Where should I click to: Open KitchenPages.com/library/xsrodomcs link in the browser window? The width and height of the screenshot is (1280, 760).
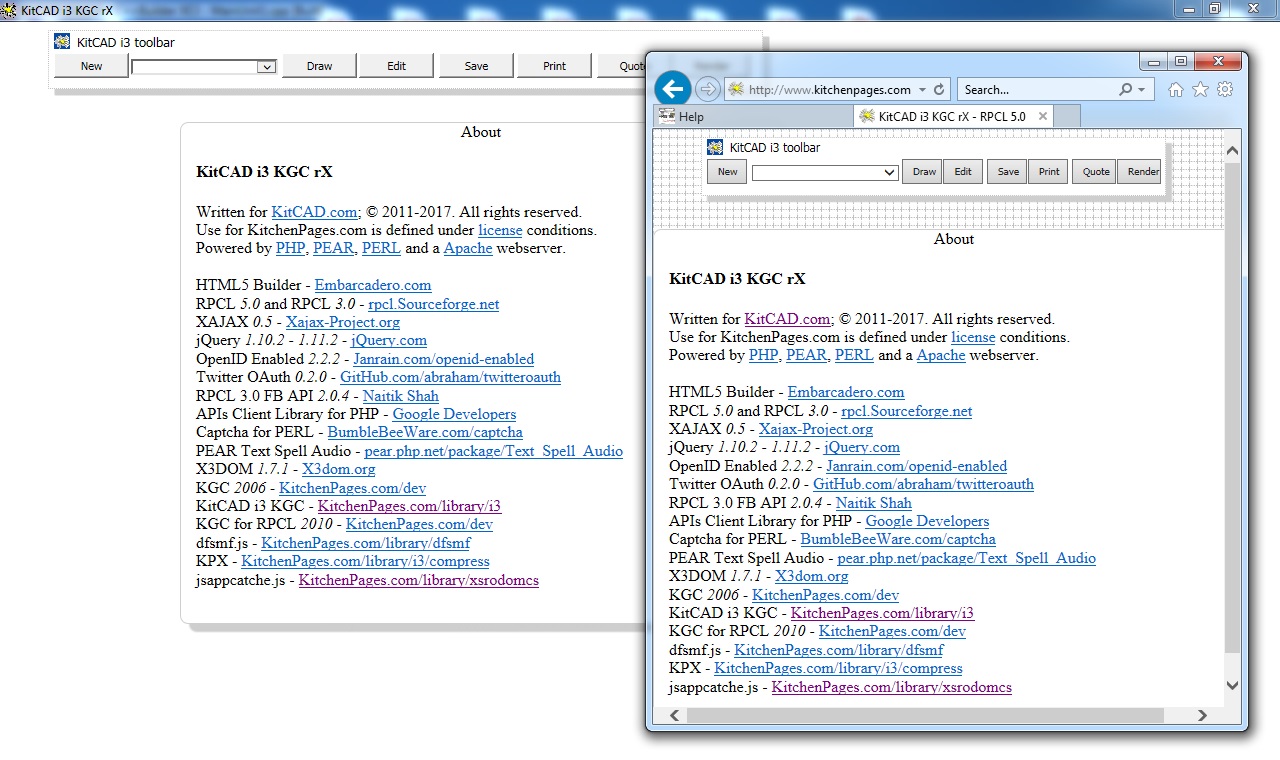coord(891,687)
